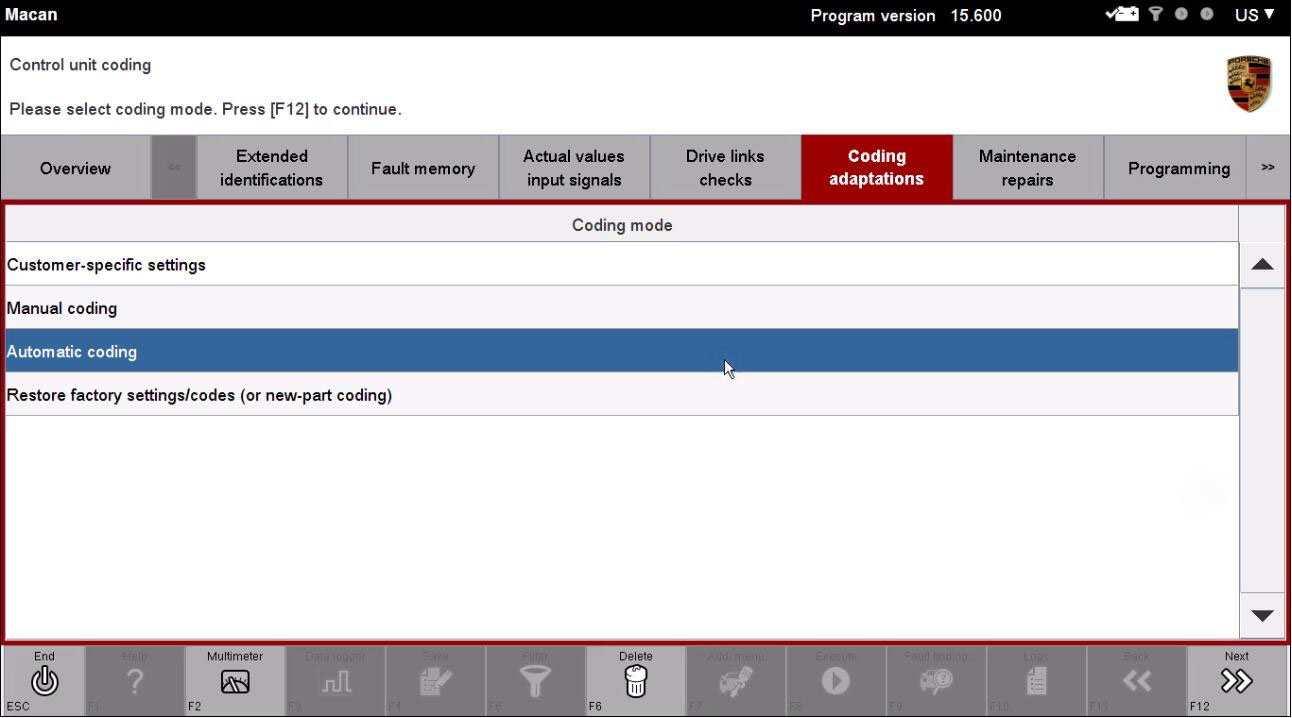The width and height of the screenshot is (1292, 718).
Task: Click the Execute play icon
Action: point(835,680)
